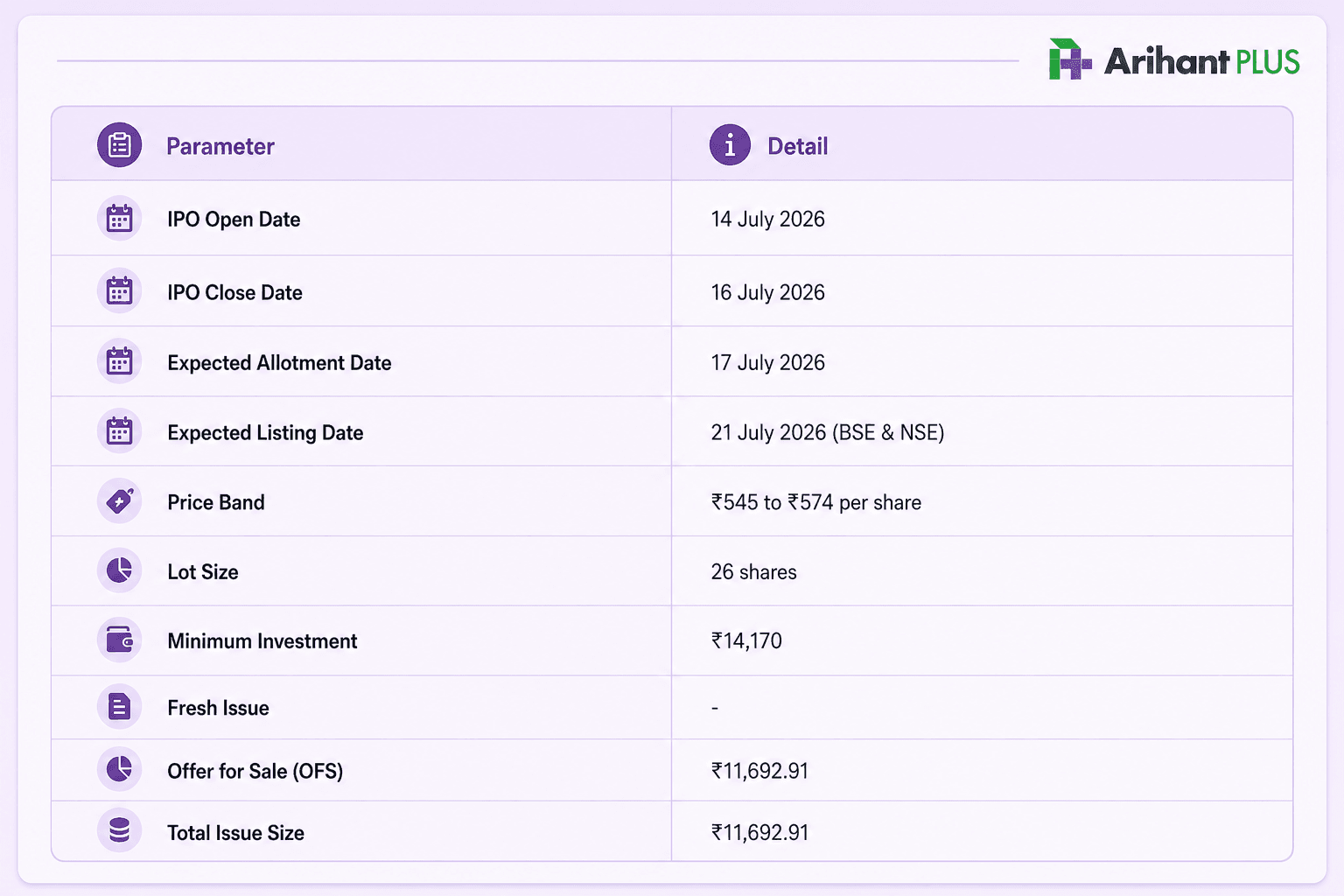This screenshot has height=896, width=1344.
Task: Click ₹11,692.91 in Offer for Sale row
Action: coord(759,771)
